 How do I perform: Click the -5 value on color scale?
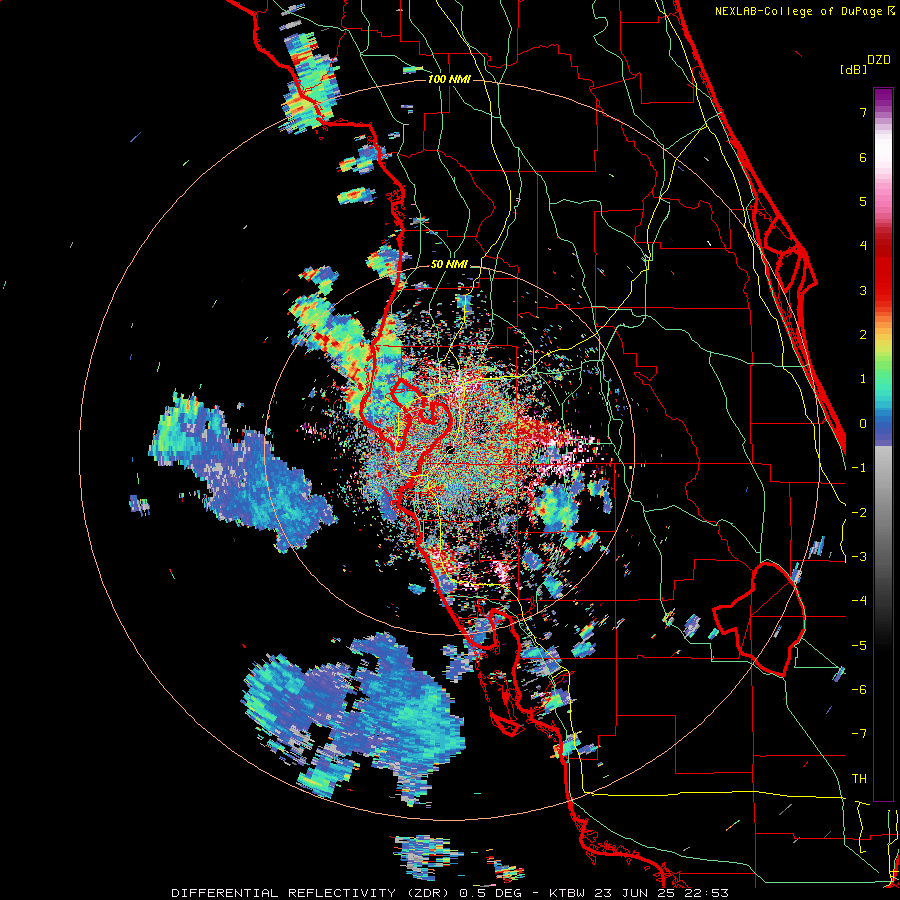(x=859, y=646)
